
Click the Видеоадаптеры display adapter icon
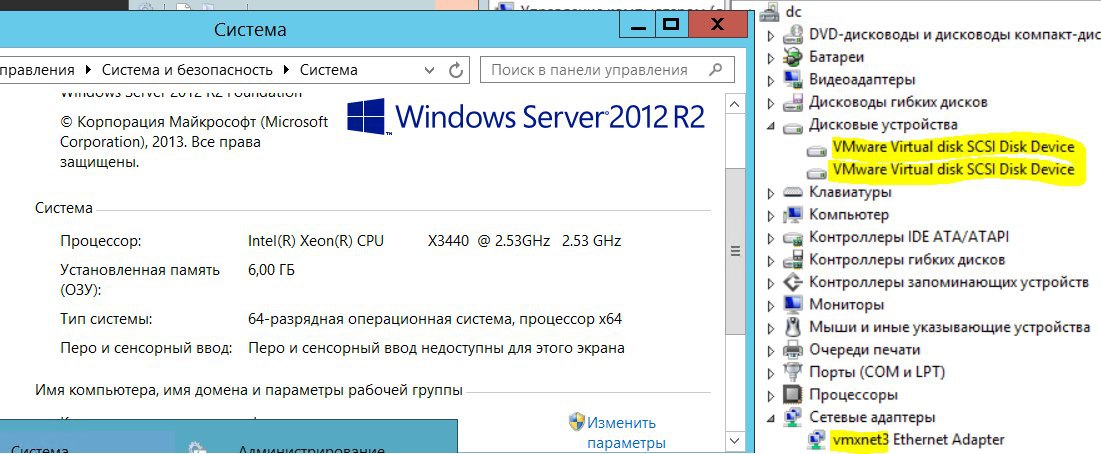pos(793,79)
